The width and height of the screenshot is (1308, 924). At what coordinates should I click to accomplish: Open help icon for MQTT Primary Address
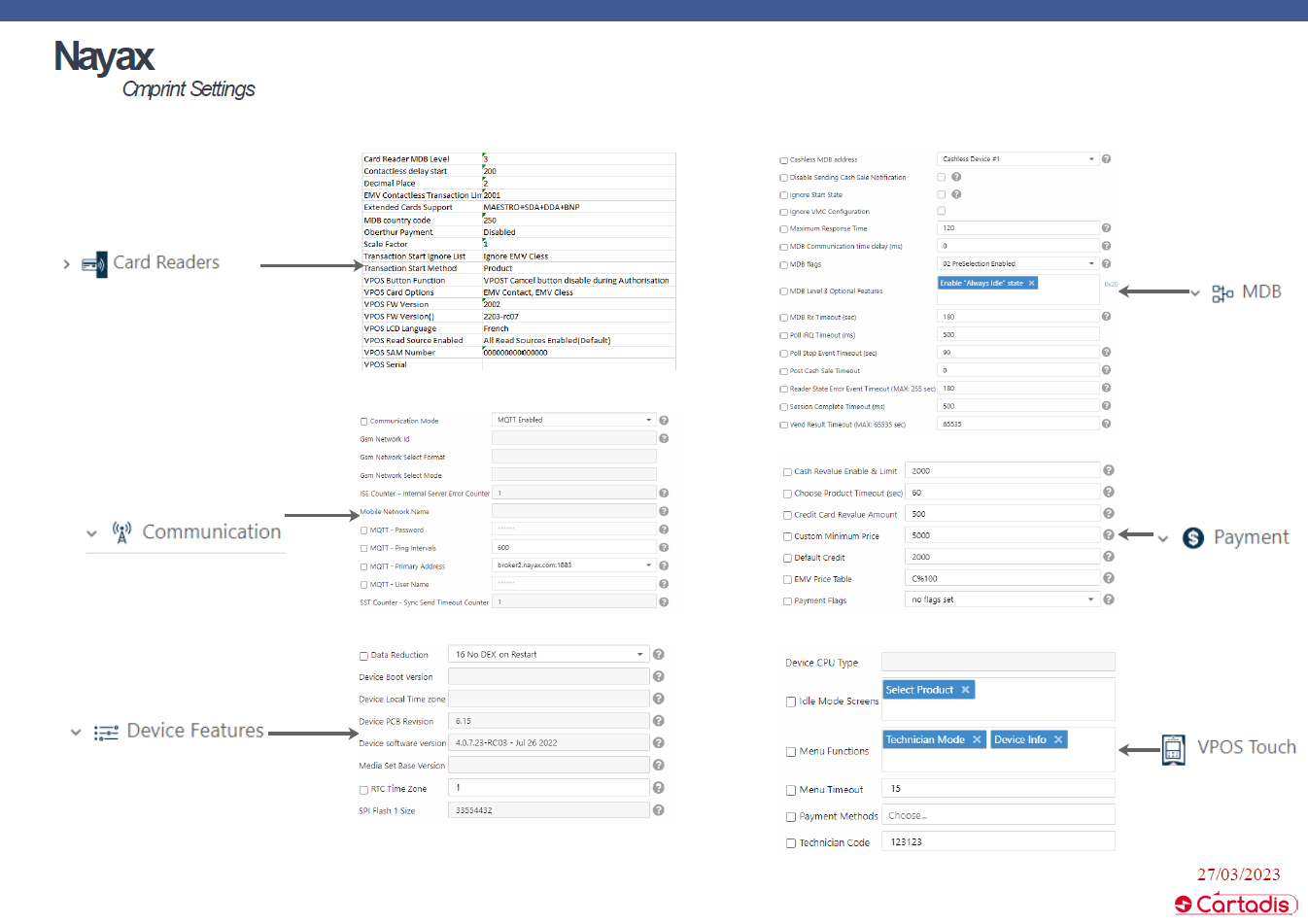664,565
